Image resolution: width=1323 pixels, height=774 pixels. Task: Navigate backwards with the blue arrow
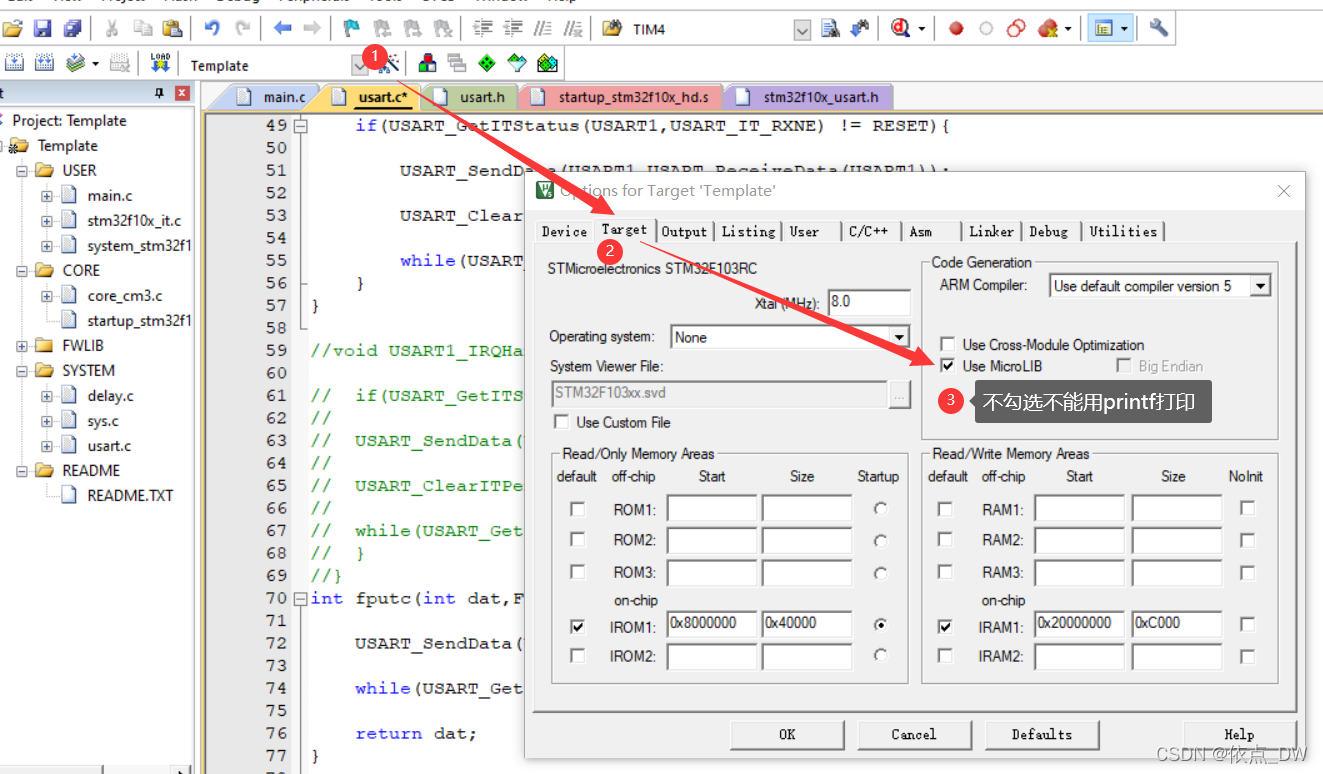(x=283, y=29)
